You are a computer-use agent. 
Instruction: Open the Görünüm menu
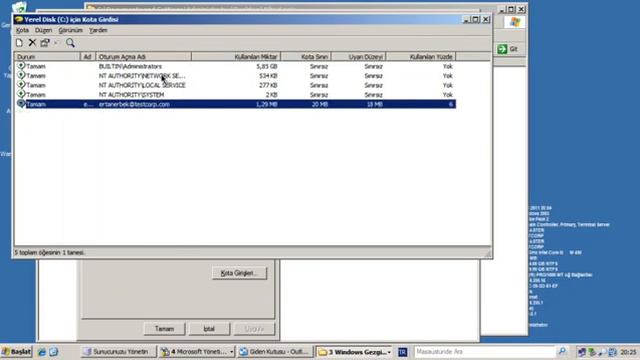71,30
